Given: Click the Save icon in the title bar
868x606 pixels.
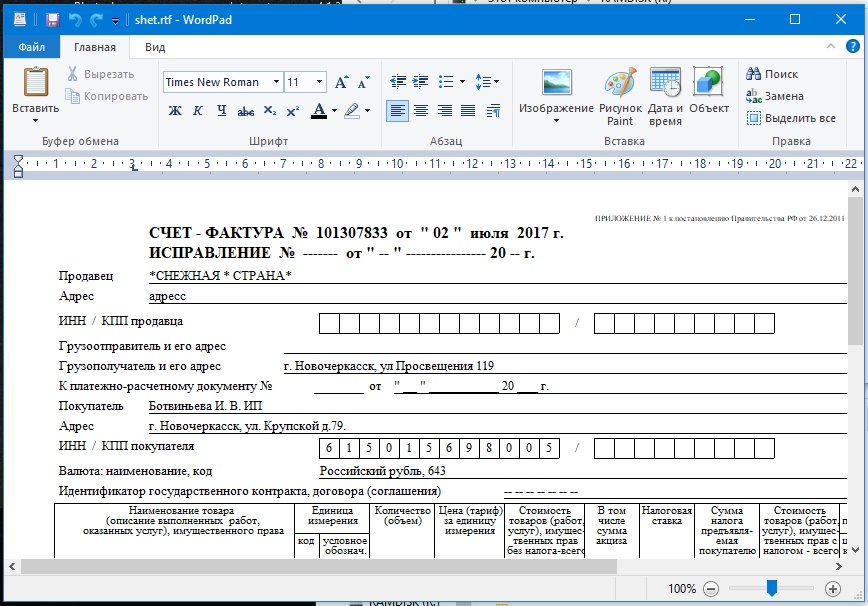Looking at the screenshot, I should (52, 20).
